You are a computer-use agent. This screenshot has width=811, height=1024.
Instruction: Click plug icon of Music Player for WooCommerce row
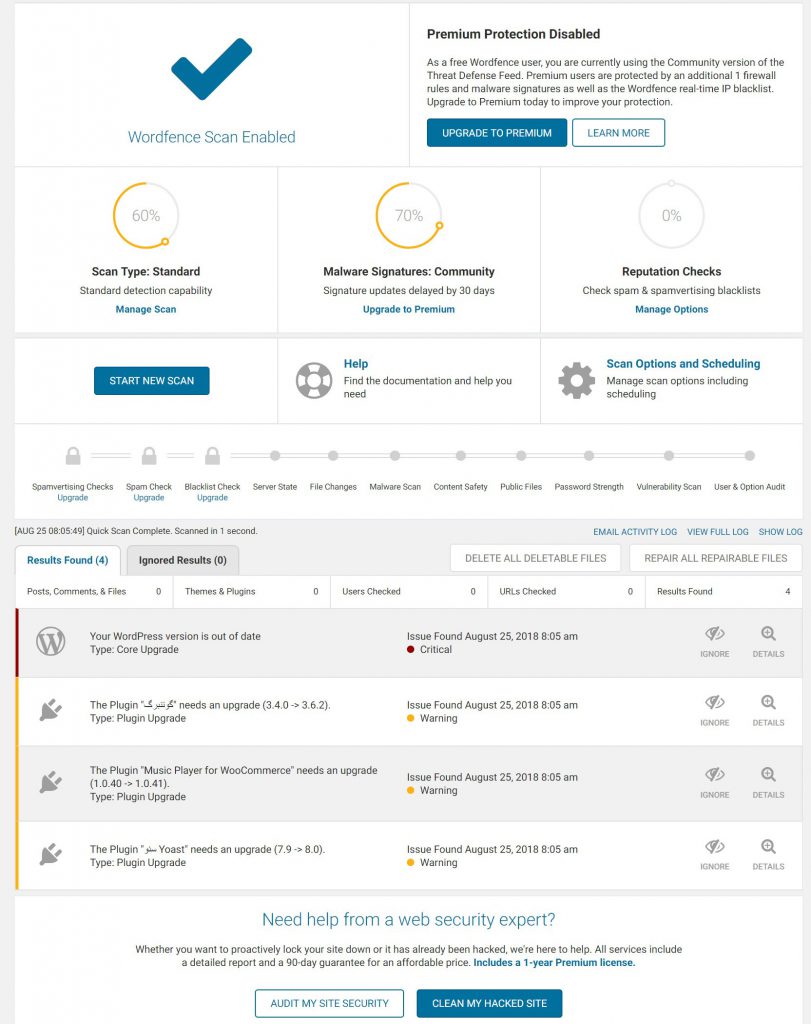pyautogui.click(x=51, y=782)
